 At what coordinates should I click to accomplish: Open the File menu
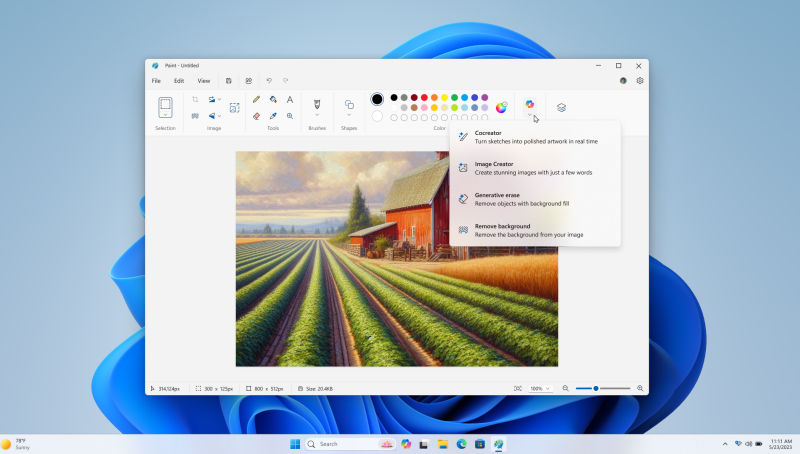coord(156,80)
